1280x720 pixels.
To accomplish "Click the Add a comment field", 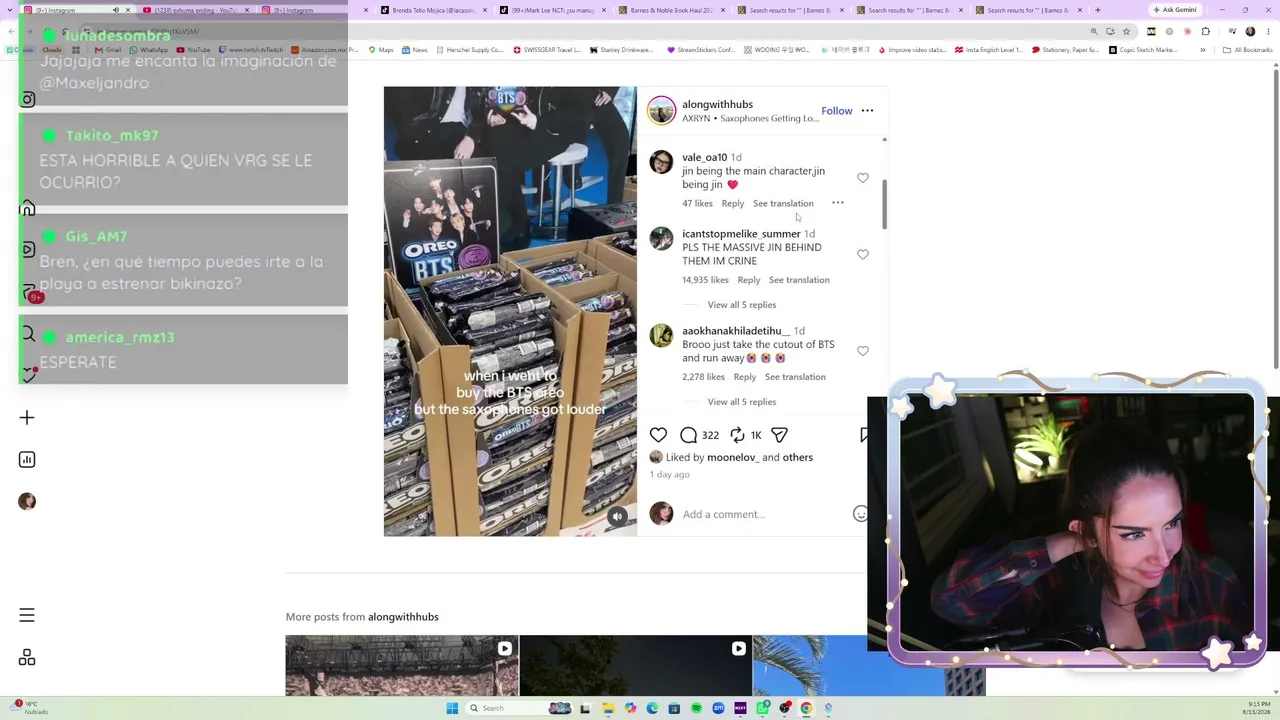I will tap(764, 514).
